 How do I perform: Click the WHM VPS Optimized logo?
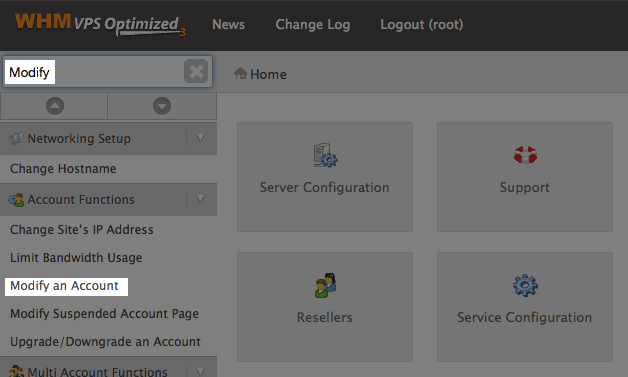coord(100,25)
